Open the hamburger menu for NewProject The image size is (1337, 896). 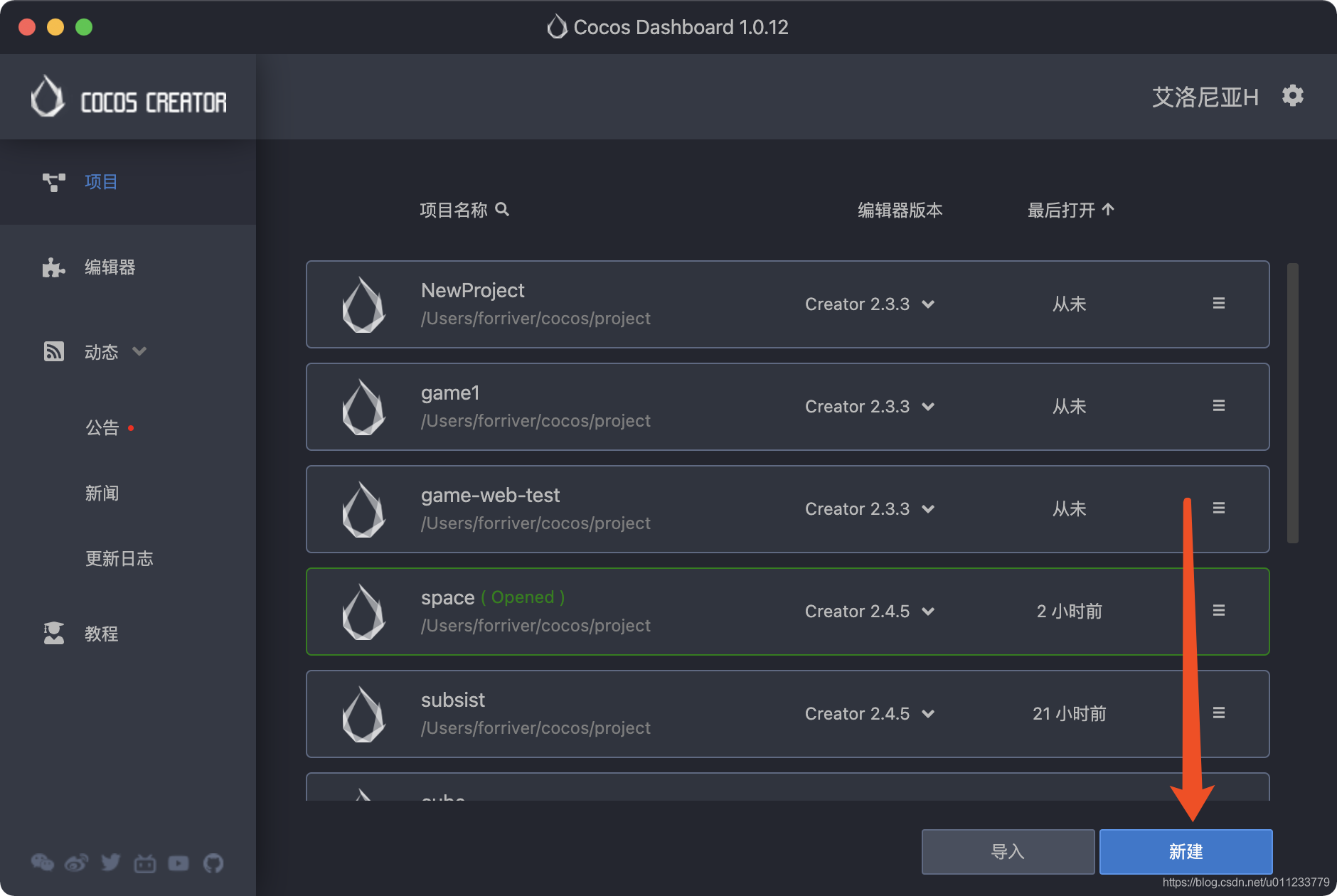(1218, 304)
